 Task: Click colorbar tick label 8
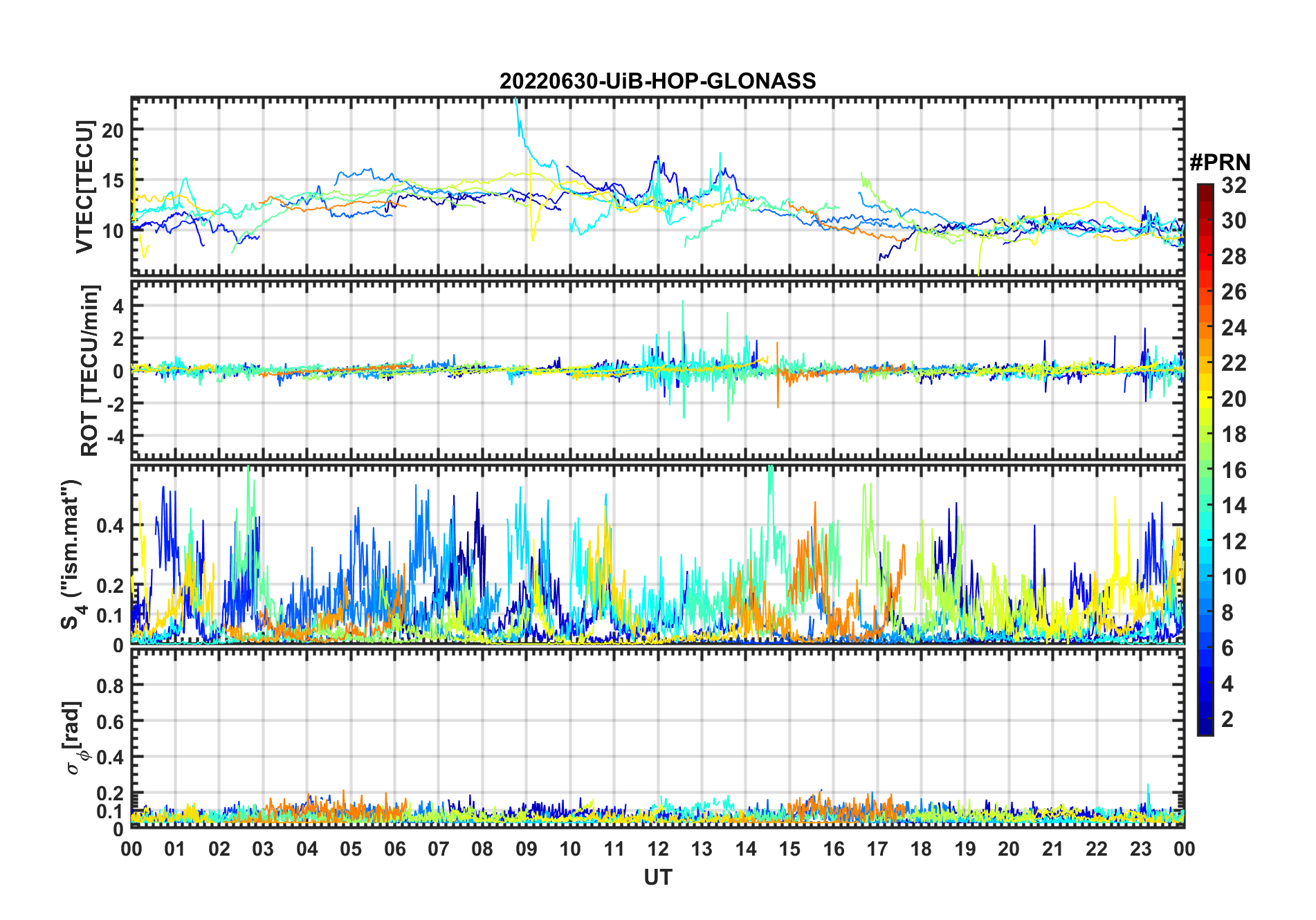1228,613
